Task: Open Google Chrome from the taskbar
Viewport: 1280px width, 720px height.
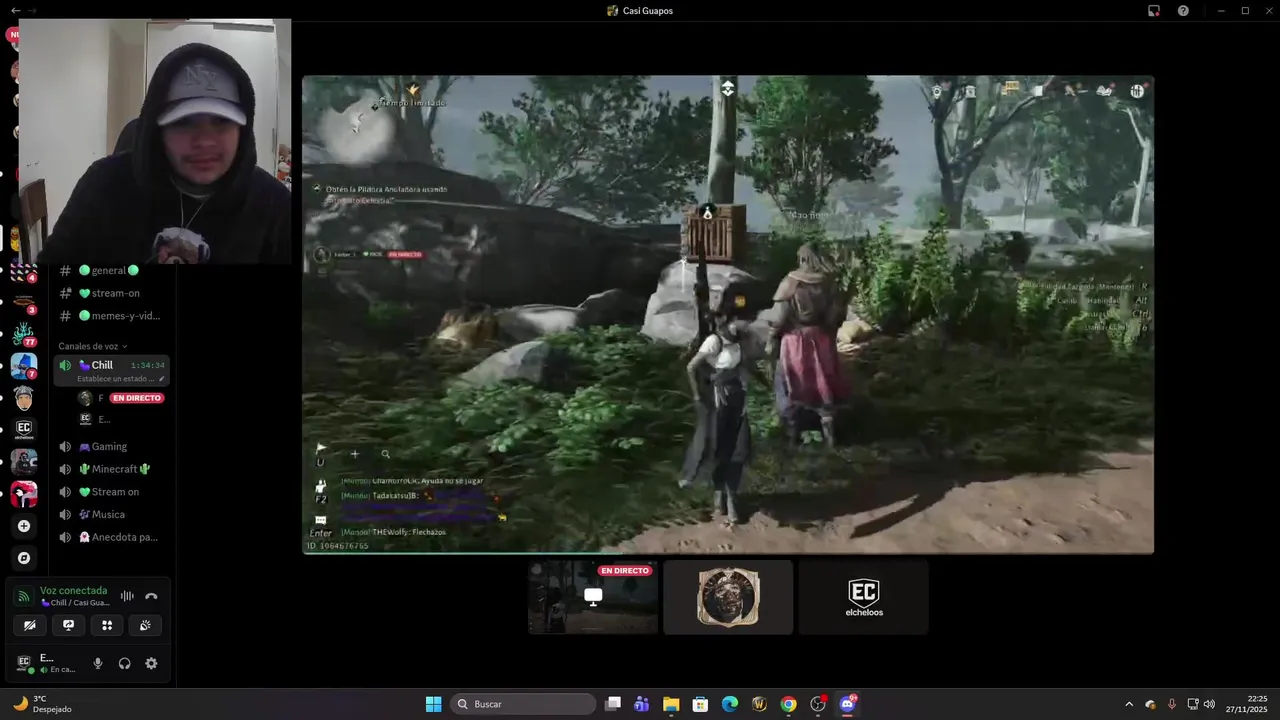Action: click(x=789, y=704)
